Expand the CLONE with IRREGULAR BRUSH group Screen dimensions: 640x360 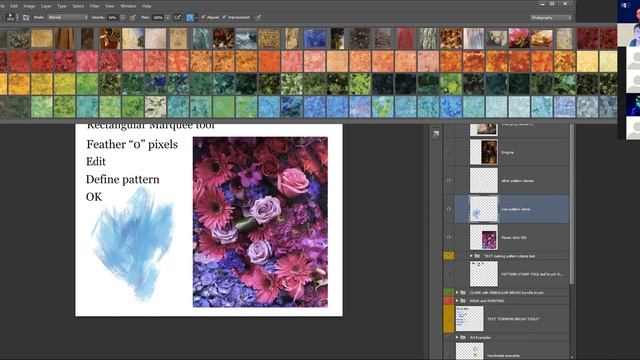(x=457, y=292)
